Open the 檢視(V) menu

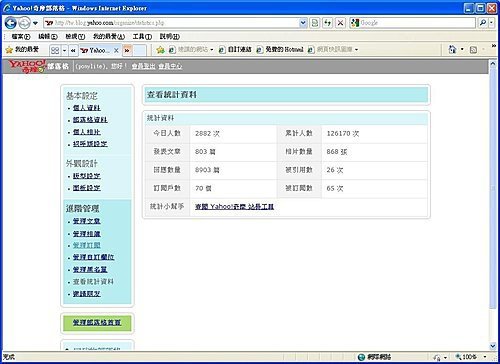pyautogui.click(x=75, y=36)
